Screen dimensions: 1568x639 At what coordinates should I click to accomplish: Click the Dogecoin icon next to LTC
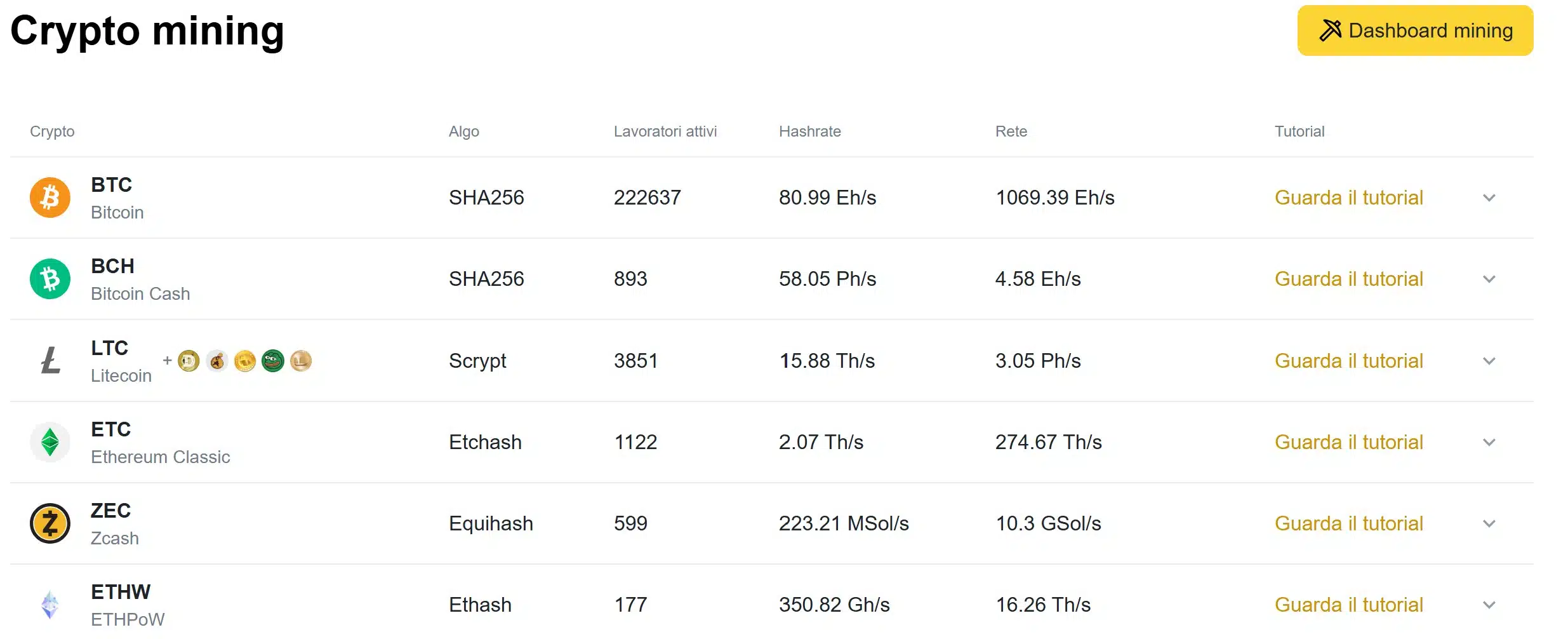[x=189, y=360]
